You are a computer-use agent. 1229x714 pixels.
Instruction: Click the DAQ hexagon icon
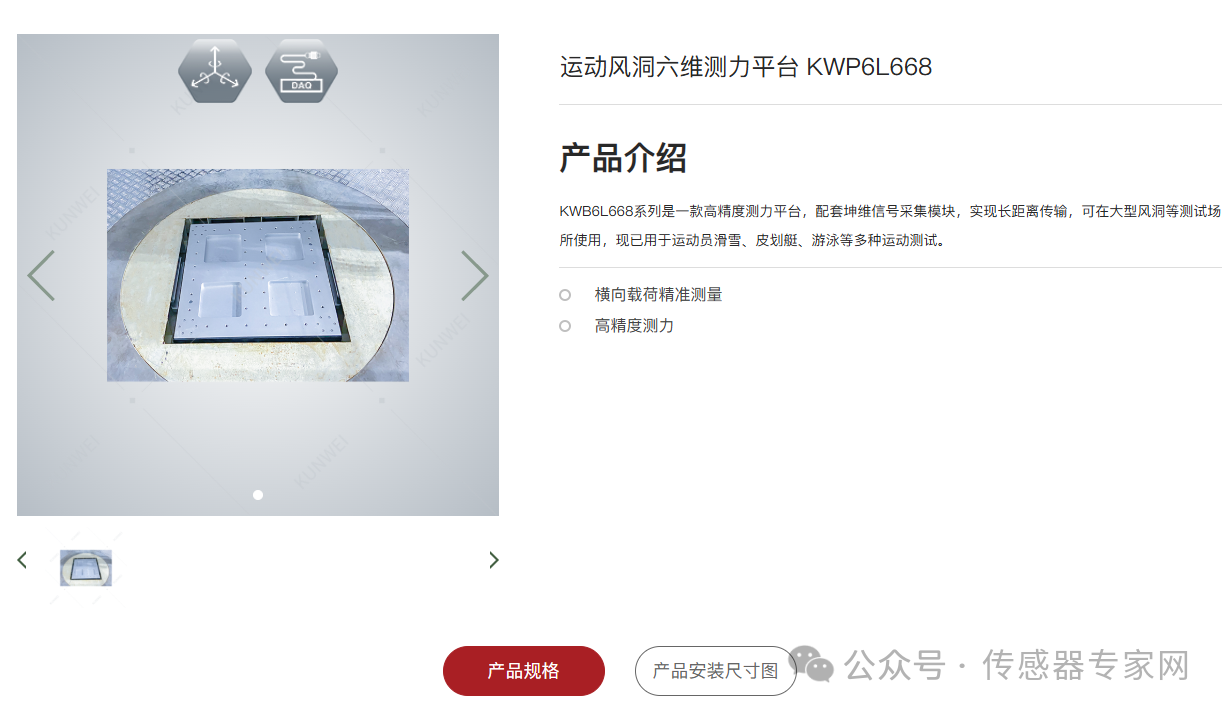pos(301,70)
